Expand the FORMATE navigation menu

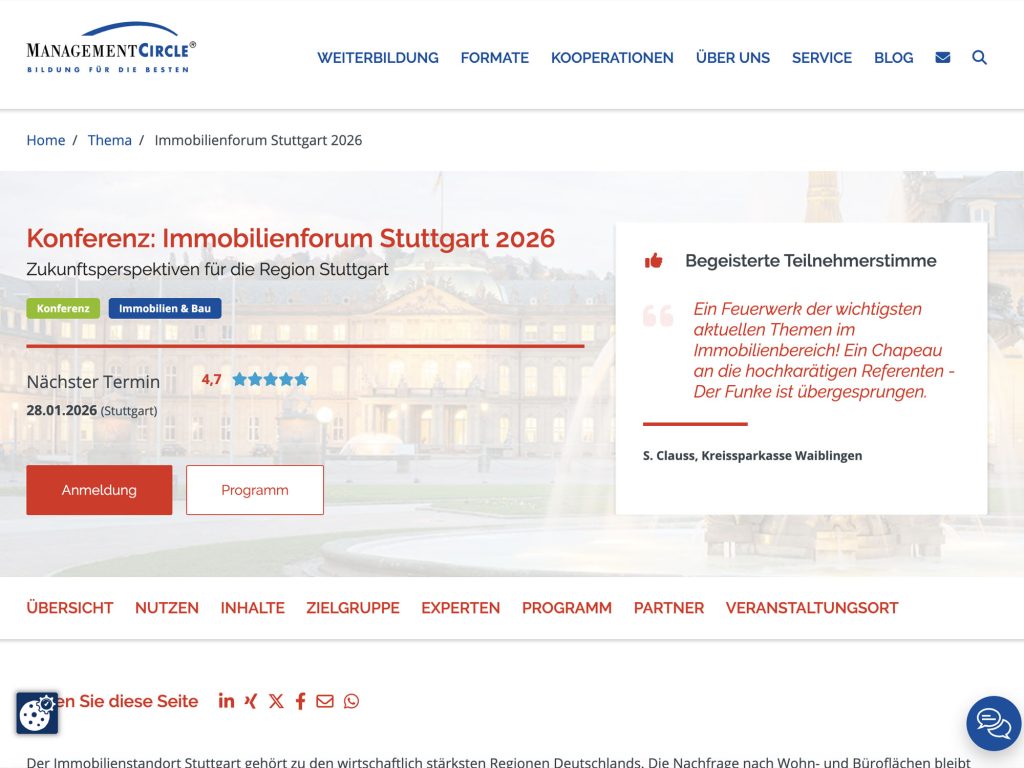494,57
